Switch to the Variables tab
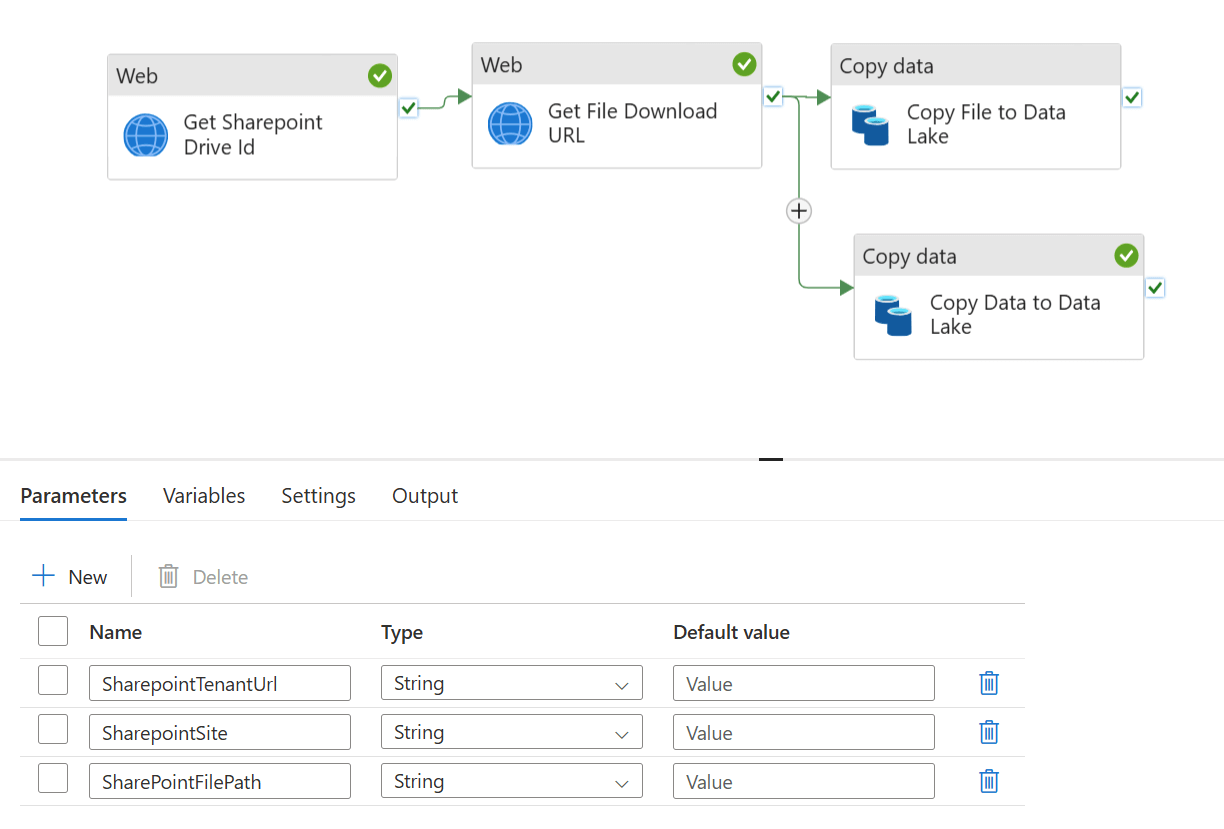The width and height of the screenshot is (1224, 829). coord(204,496)
